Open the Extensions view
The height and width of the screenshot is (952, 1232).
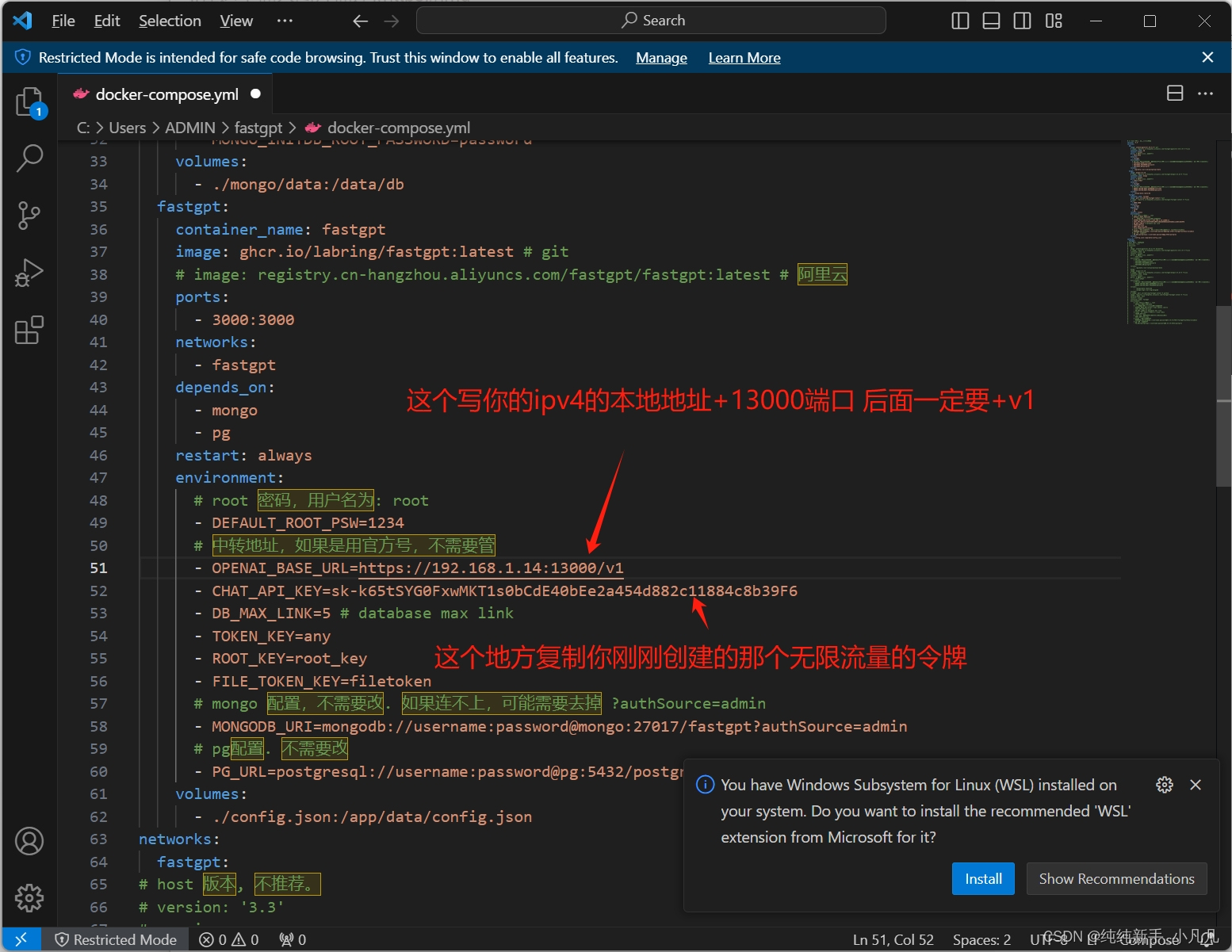(29, 330)
